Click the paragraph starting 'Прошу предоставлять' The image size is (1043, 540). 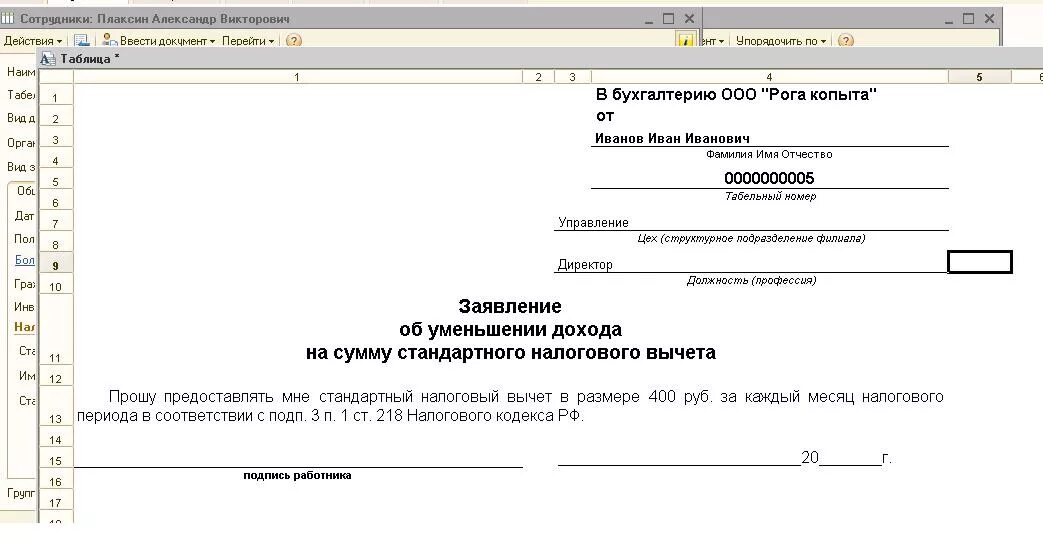coord(510,406)
